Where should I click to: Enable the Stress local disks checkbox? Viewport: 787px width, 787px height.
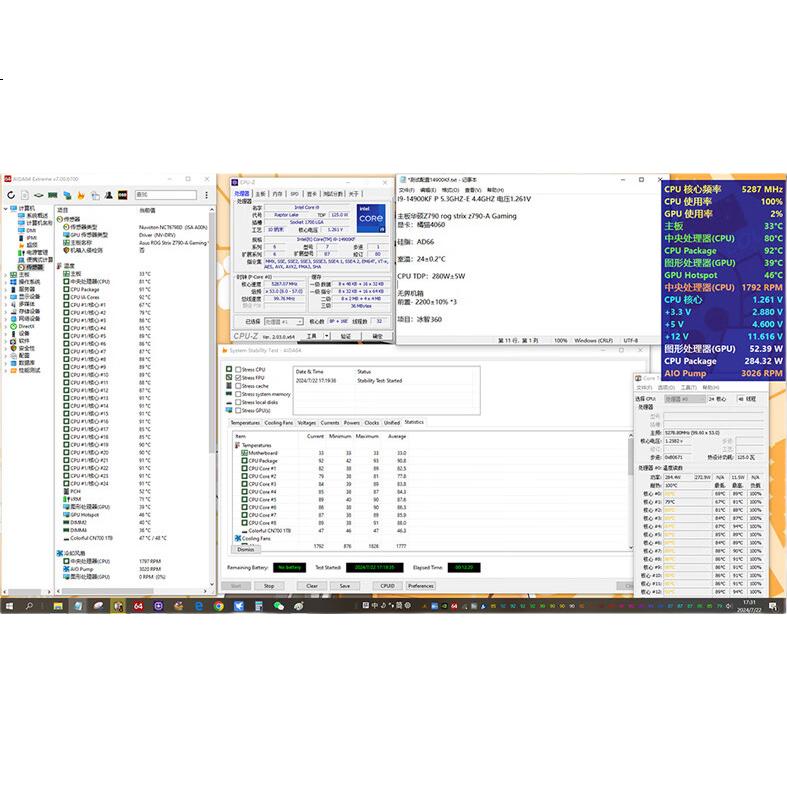(238, 402)
